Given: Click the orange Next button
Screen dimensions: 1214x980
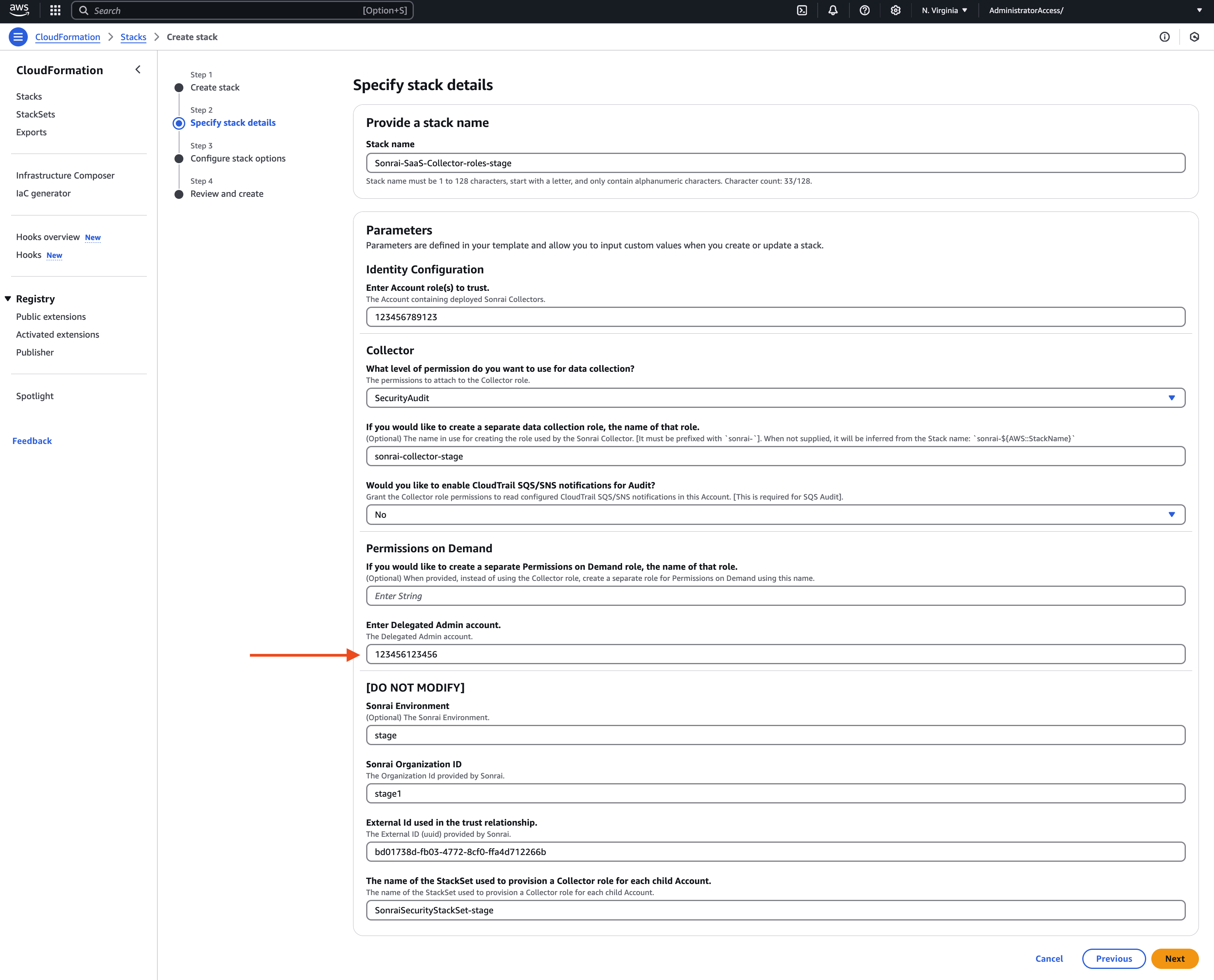Looking at the screenshot, I should click(x=1174, y=959).
